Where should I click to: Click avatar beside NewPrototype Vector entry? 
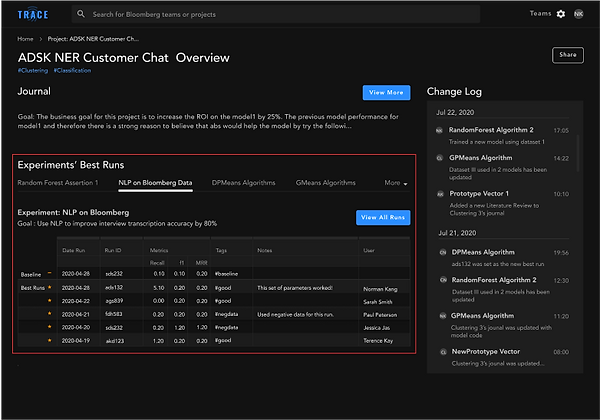443,352
